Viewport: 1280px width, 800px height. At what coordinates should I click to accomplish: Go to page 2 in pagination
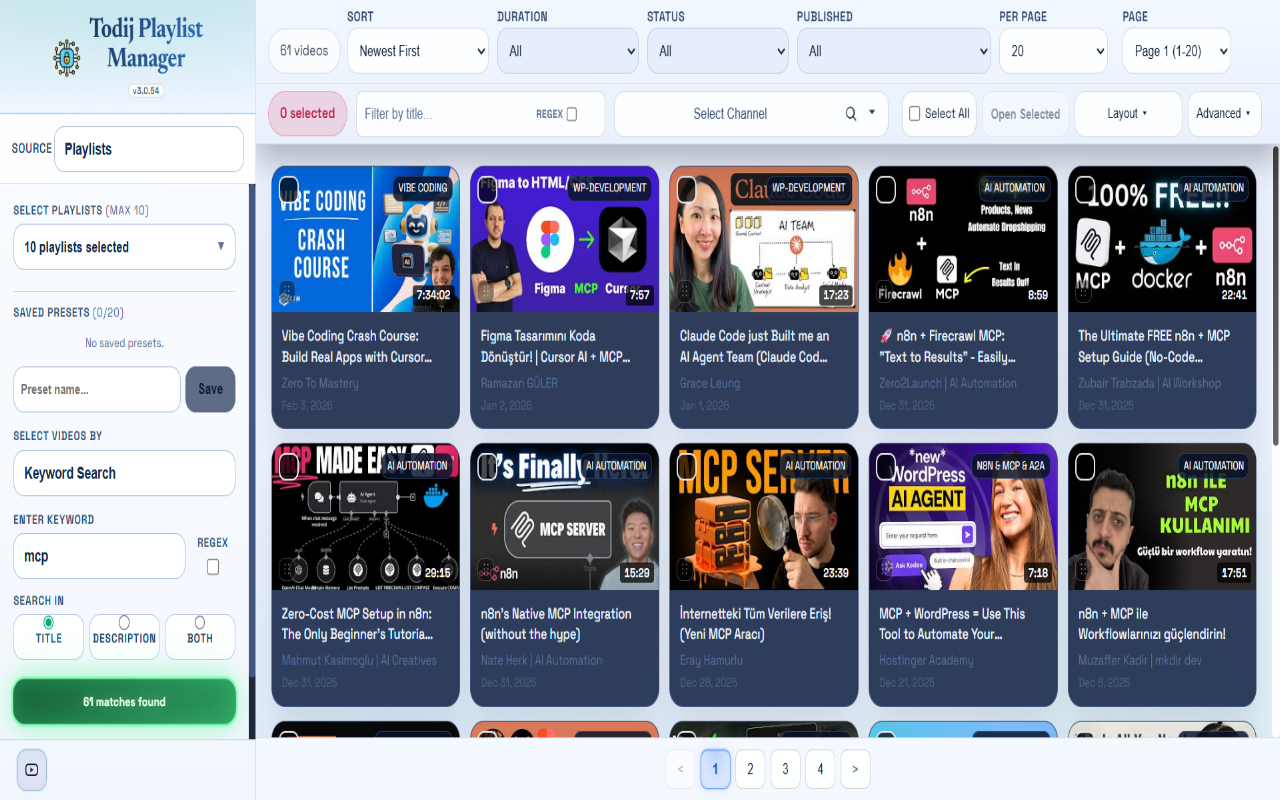point(750,769)
